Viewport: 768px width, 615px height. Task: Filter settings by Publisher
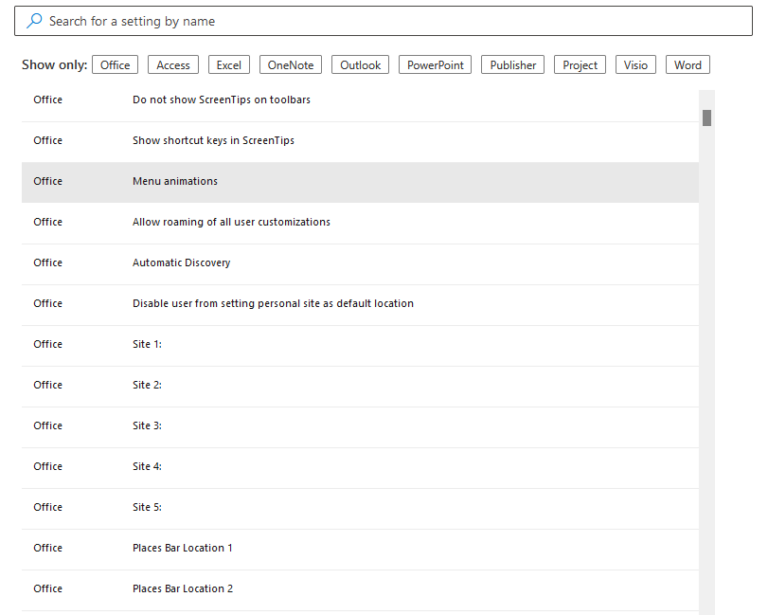(x=513, y=65)
